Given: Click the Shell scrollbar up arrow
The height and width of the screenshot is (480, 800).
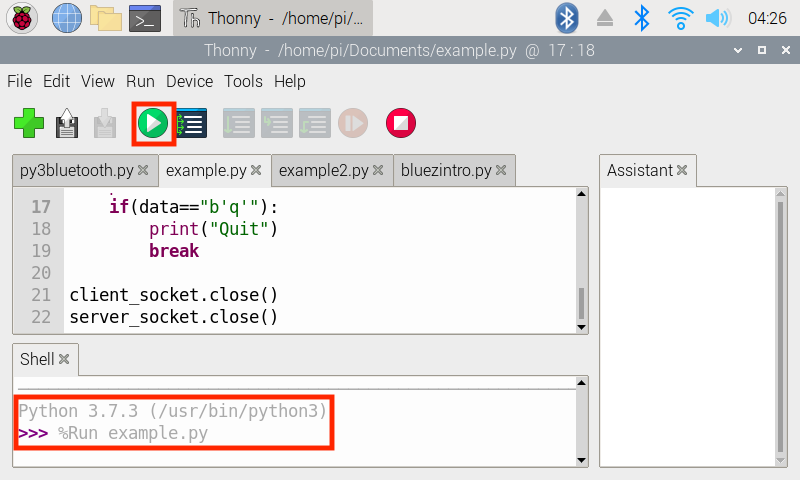Looking at the screenshot, I should tap(581, 383).
